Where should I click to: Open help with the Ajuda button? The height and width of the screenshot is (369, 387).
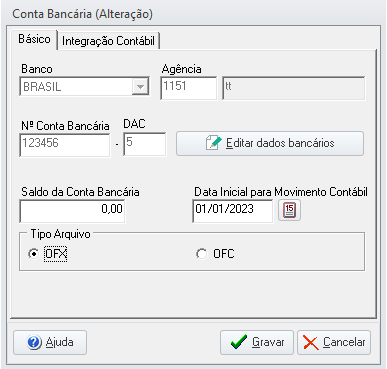(50, 342)
